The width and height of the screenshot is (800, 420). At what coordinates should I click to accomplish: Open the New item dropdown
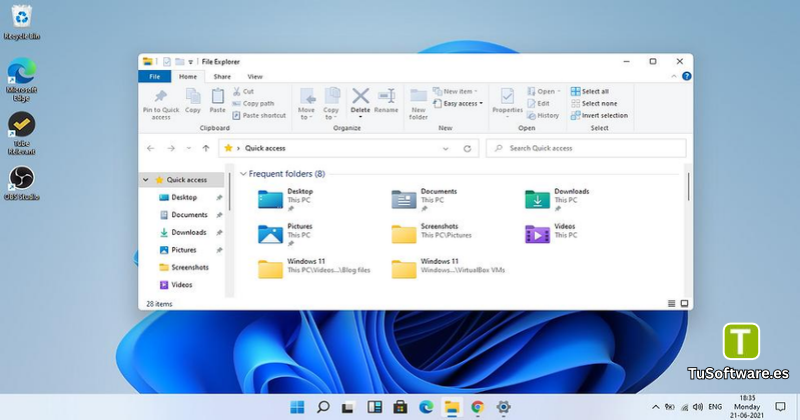coord(455,91)
